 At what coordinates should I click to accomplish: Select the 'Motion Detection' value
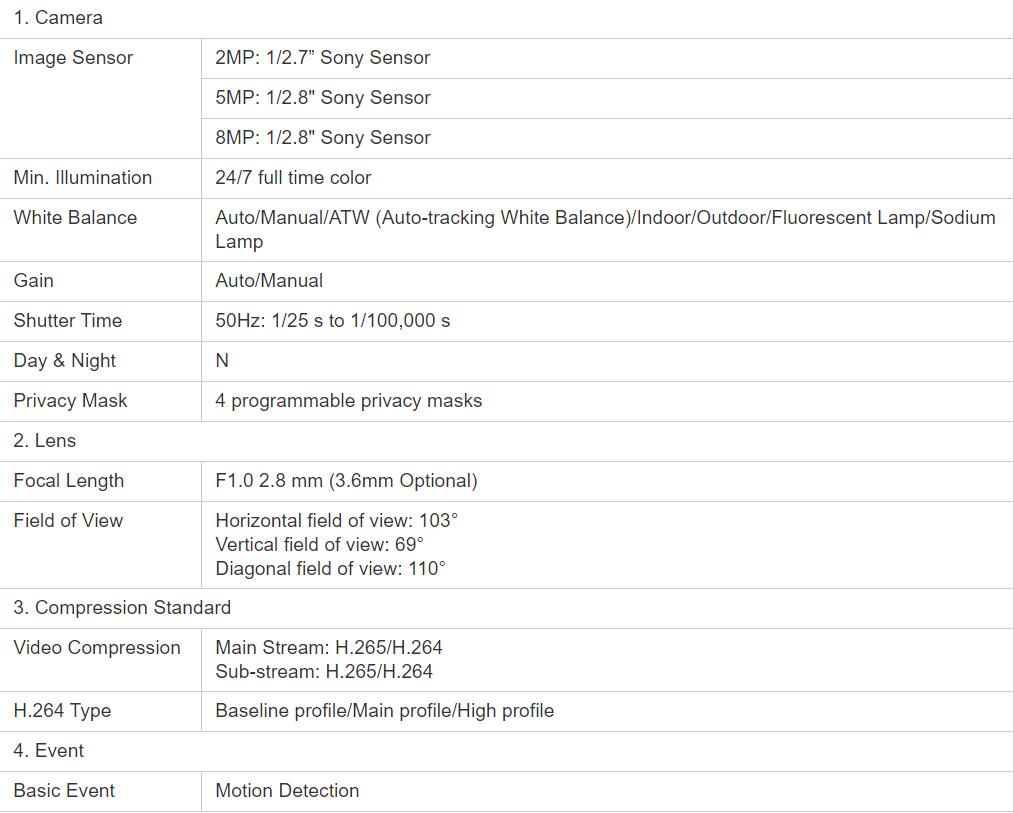pyautogui.click(x=287, y=791)
